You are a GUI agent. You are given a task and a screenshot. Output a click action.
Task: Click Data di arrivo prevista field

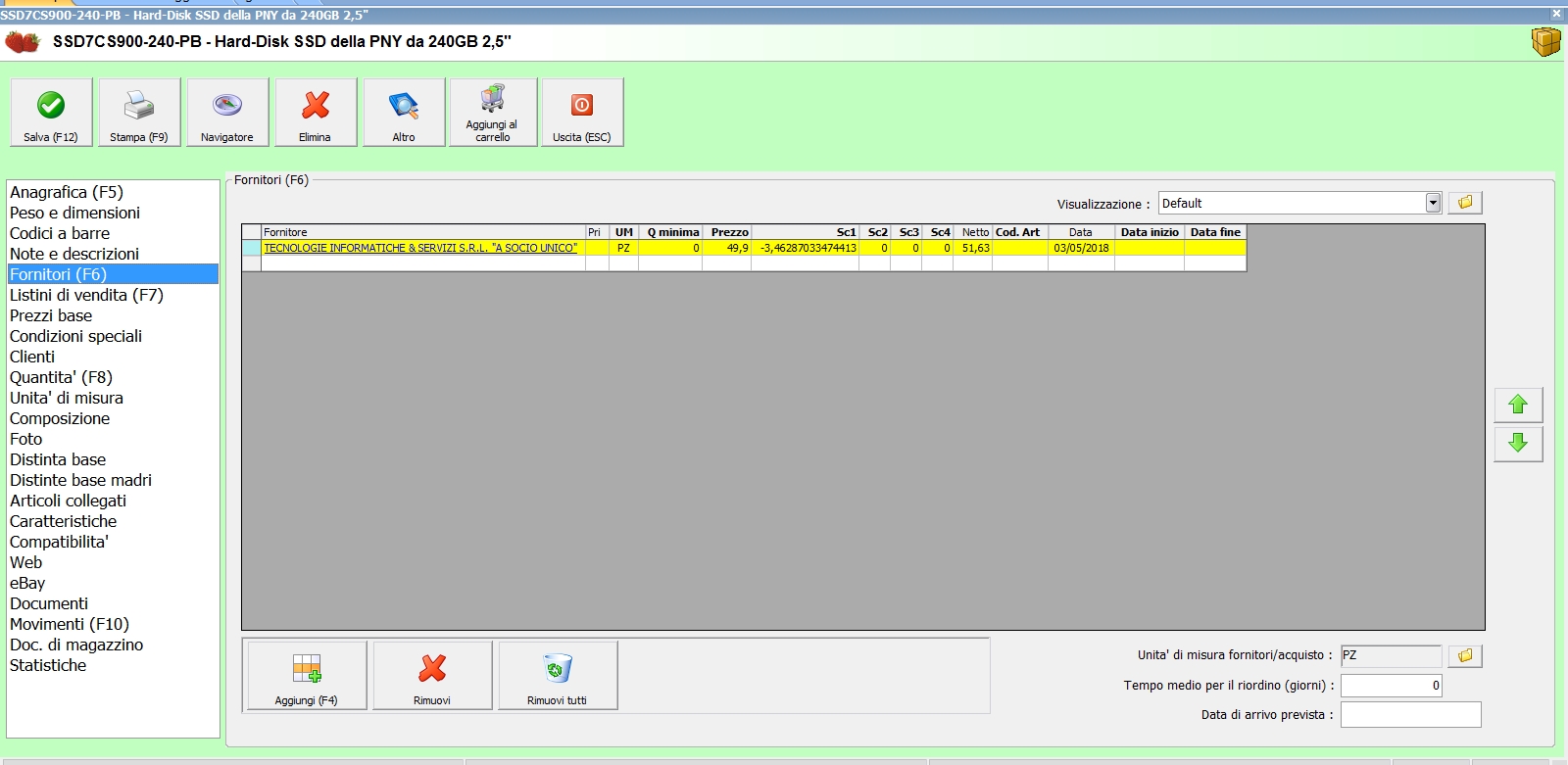pos(1410,715)
